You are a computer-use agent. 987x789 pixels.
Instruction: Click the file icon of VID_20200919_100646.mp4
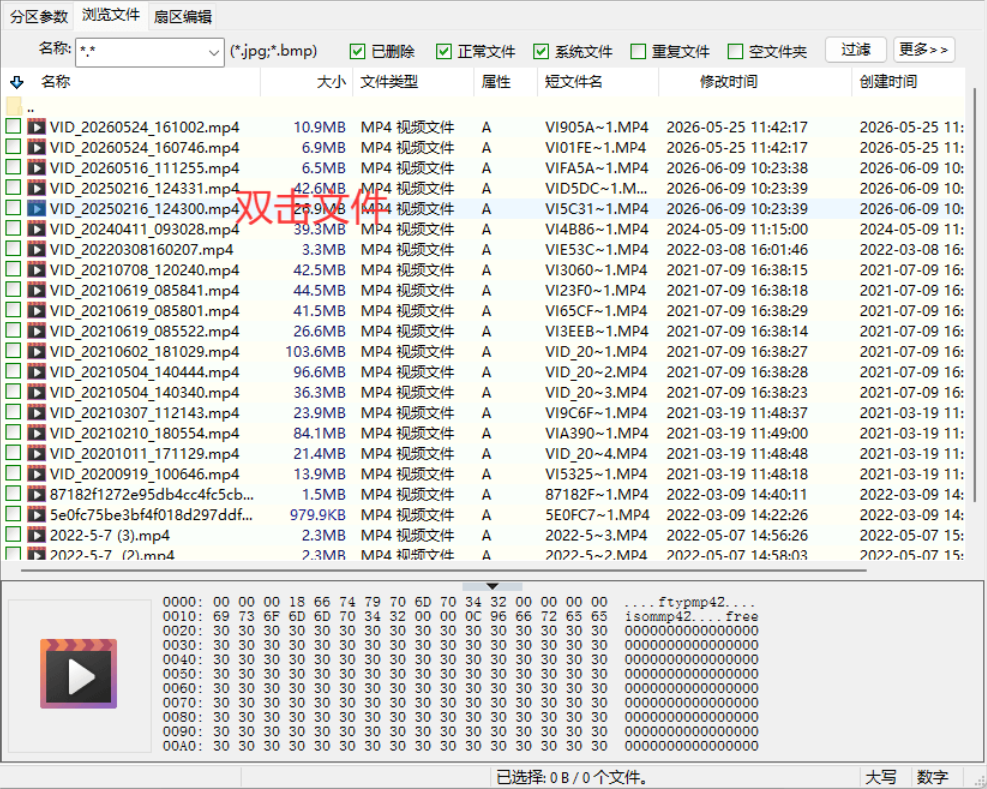click(x=37, y=474)
